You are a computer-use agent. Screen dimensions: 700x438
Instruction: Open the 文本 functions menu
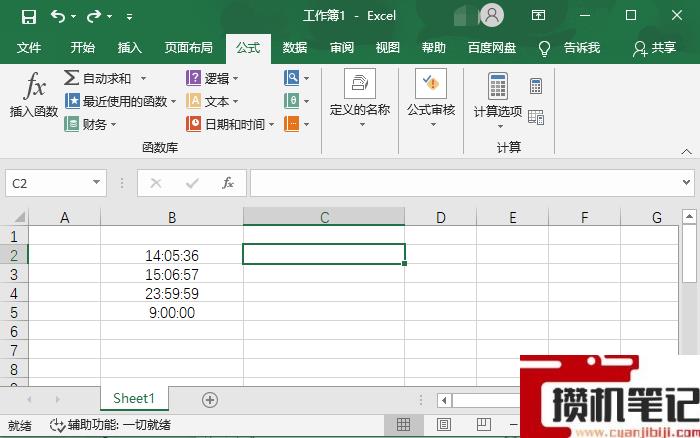pyautogui.click(x=212, y=101)
